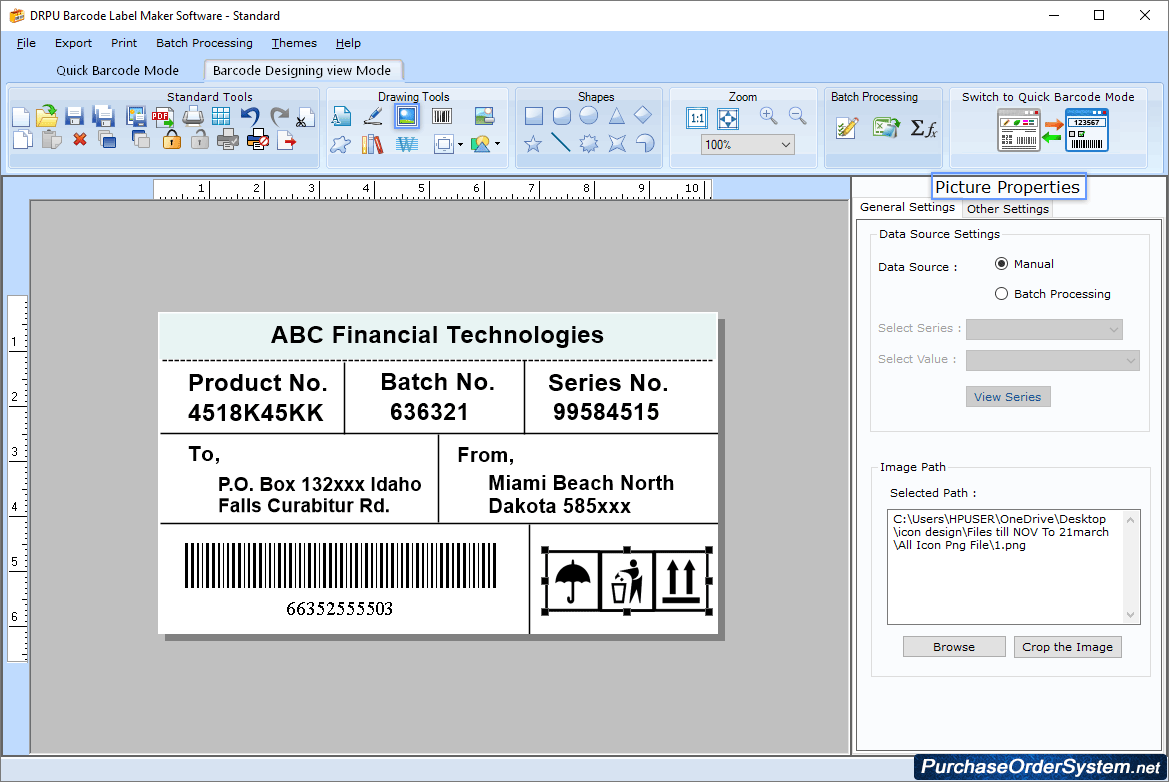Viewport: 1169px width, 782px height.
Task: Open the Select Series dropdown
Action: pyautogui.click(x=1044, y=329)
